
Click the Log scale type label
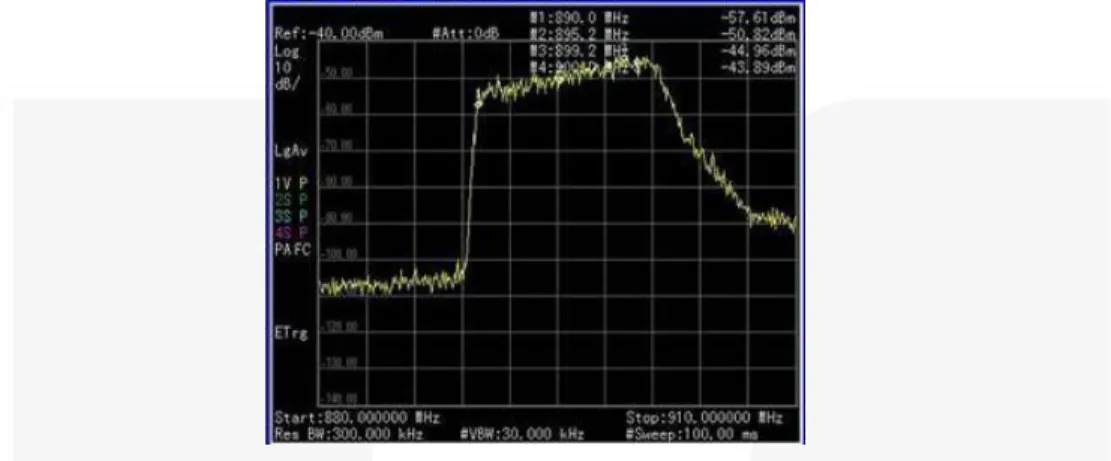(x=286, y=51)
